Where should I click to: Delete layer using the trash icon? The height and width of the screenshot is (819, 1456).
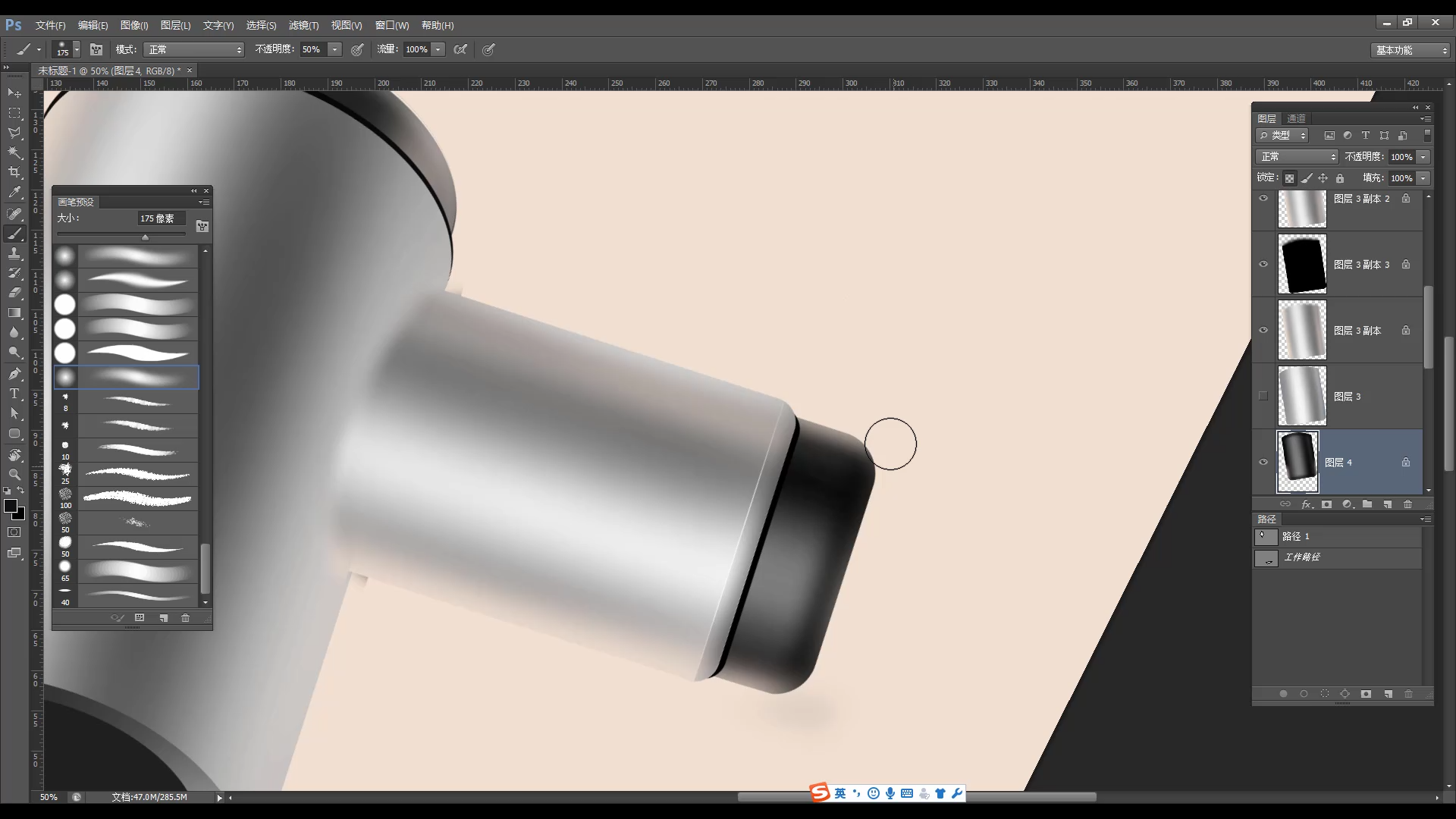coord(1408,504)
